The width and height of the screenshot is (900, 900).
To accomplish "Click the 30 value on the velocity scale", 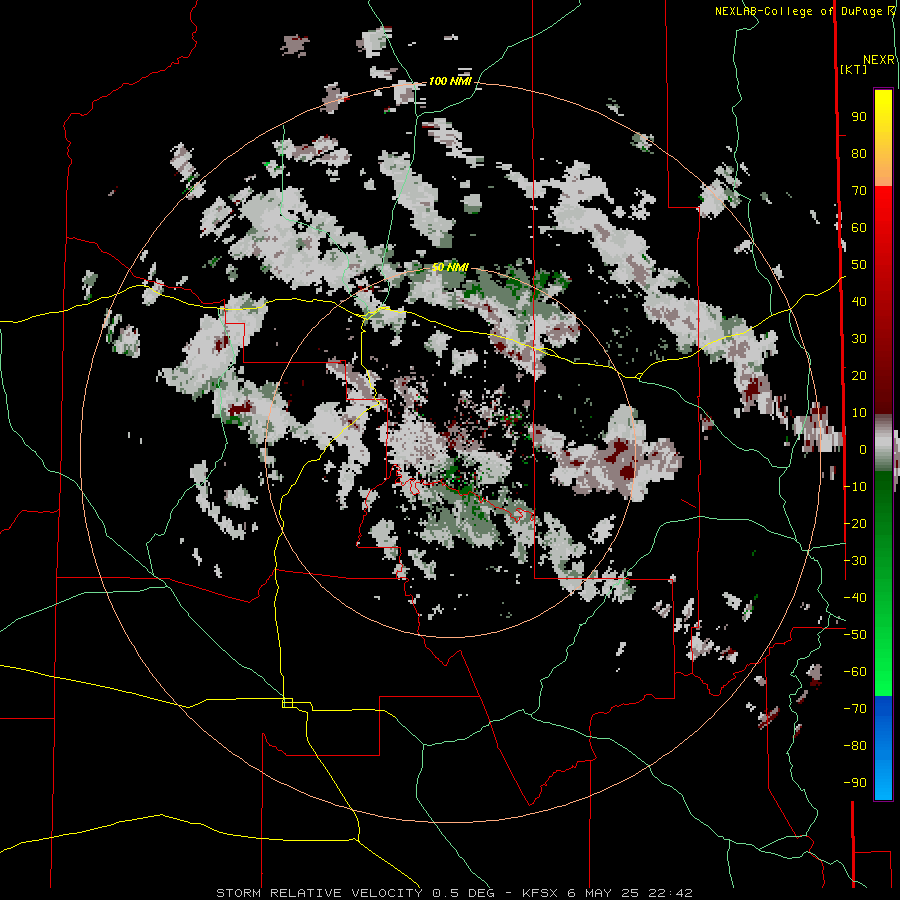I will 859,339.
